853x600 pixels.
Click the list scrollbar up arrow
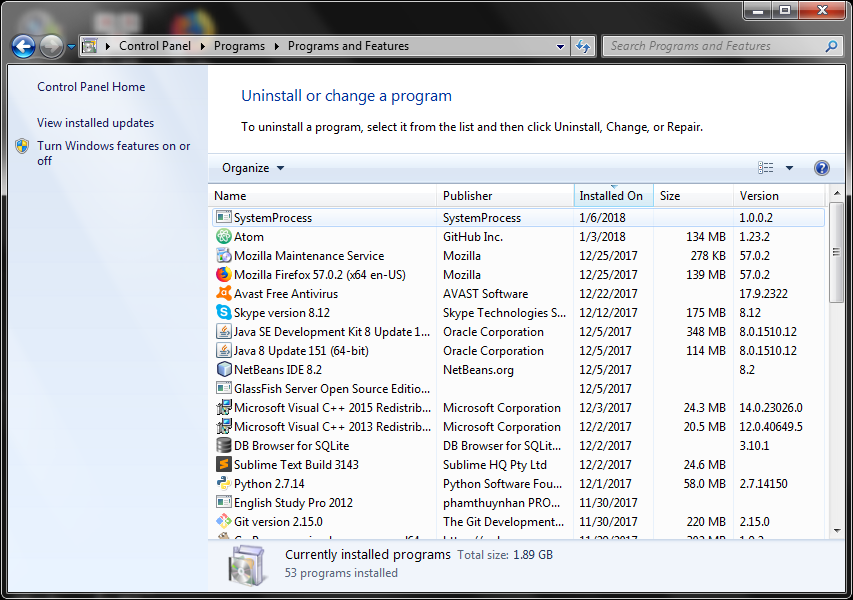[837, 193]
